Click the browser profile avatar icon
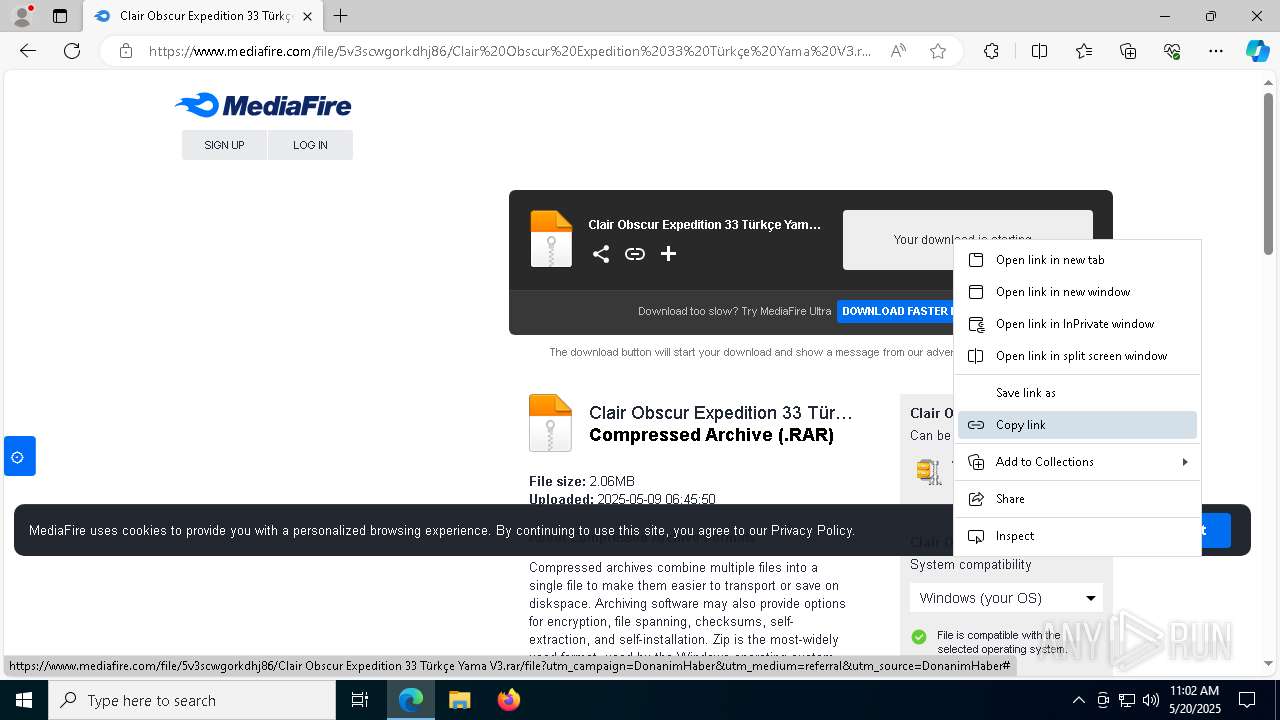The width and height of the screenshot is (1280, 720). pyautogui.click(x=22, y=16)
